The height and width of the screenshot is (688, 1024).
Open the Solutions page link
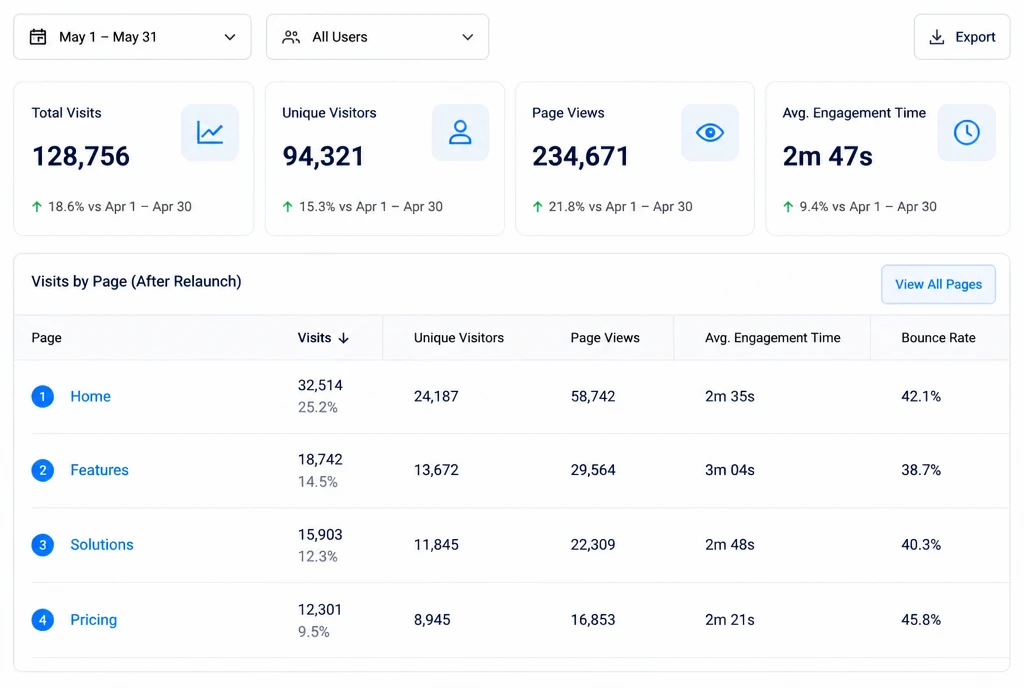[x=102, y=544]
